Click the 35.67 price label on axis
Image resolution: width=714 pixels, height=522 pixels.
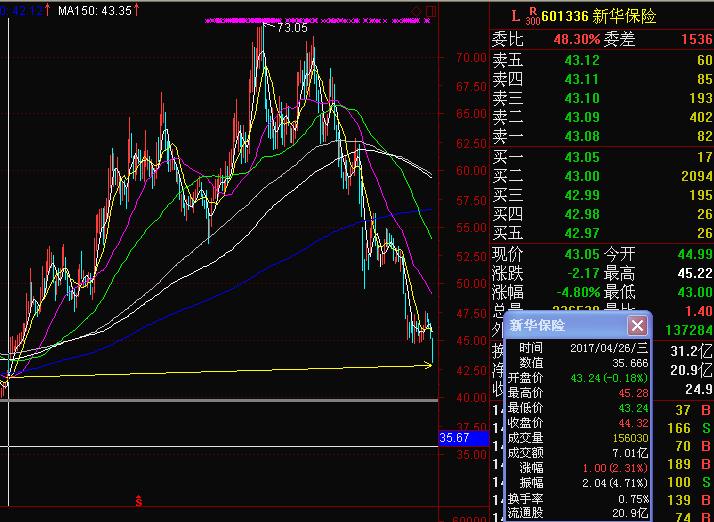point(454,438)
